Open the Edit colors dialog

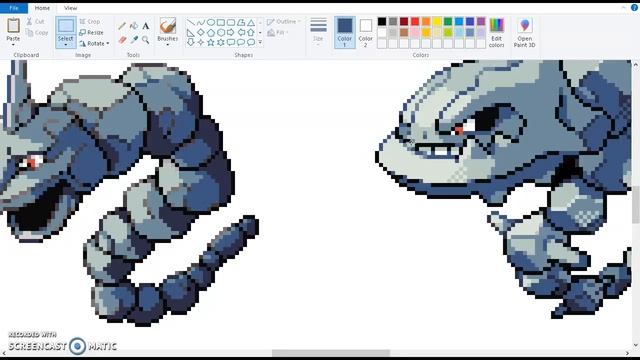pyautogui.click(x=496, y=33)
